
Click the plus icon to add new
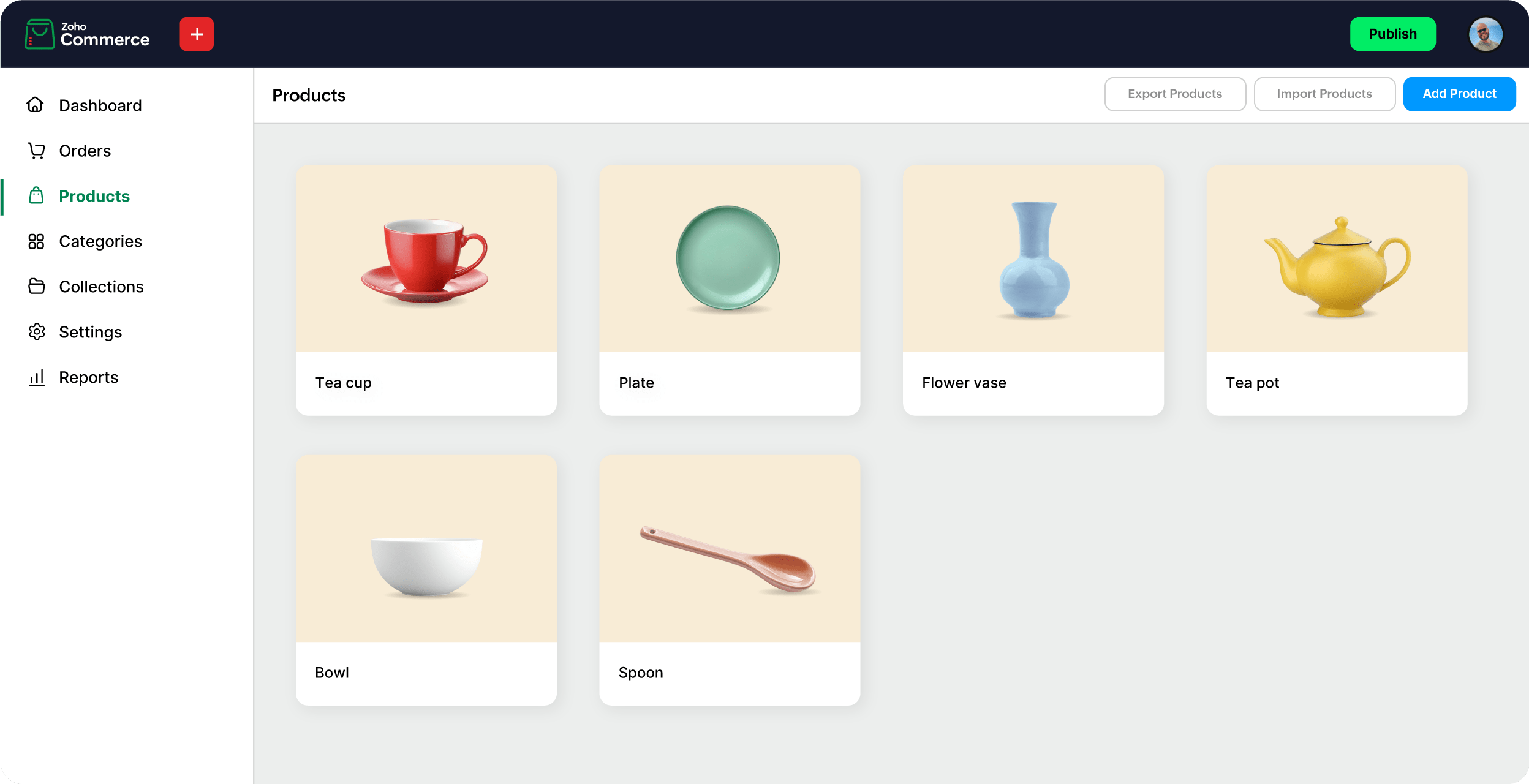[196, 34]
